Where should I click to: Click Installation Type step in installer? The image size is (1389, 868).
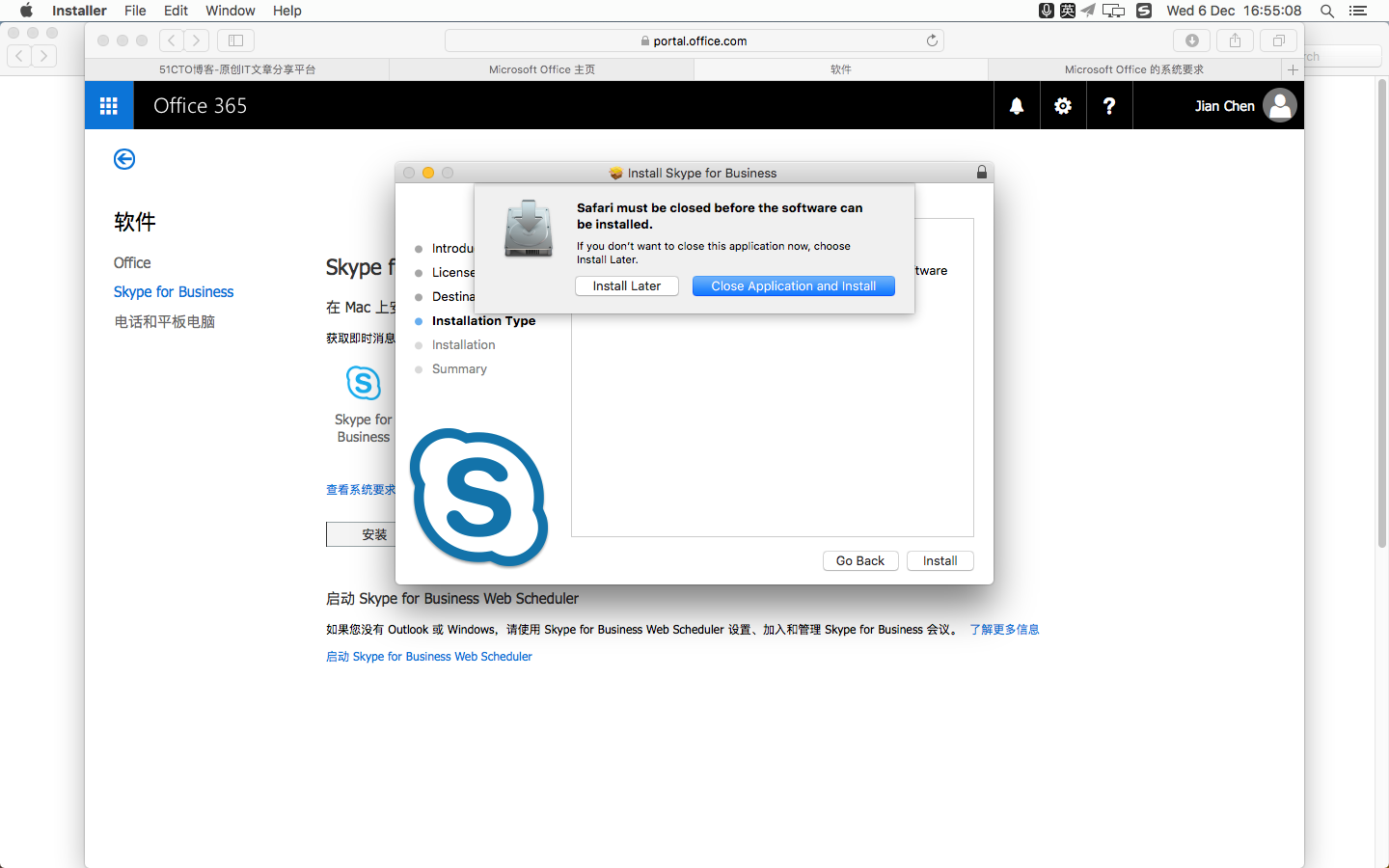[483, 320]
